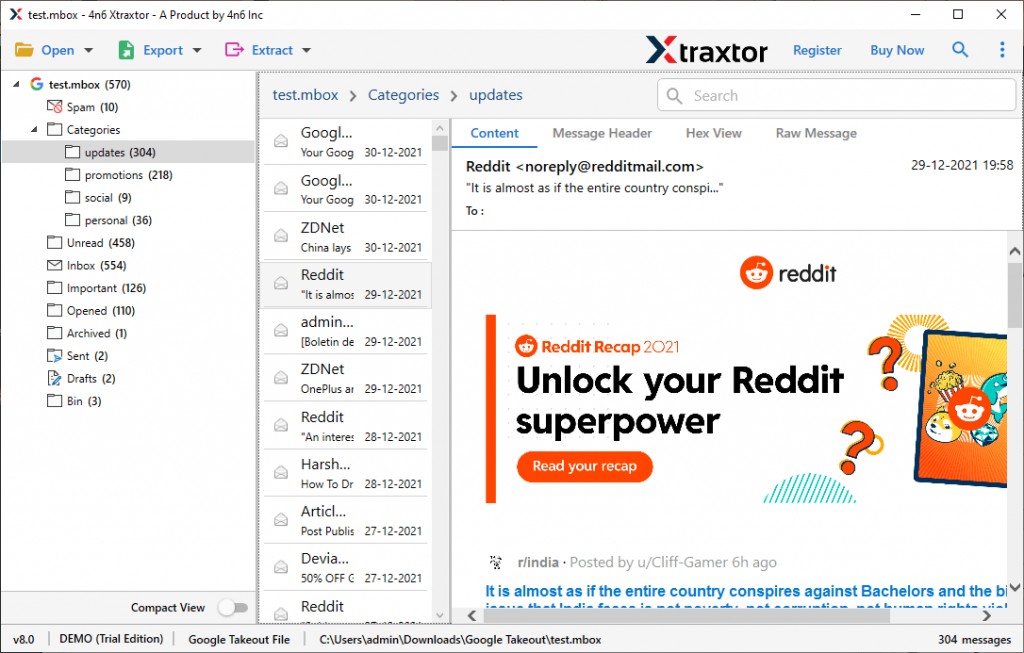The image size is (1024, 653).
Task: Open the Articl Post Publis email
Action: (x=346, y=520)
